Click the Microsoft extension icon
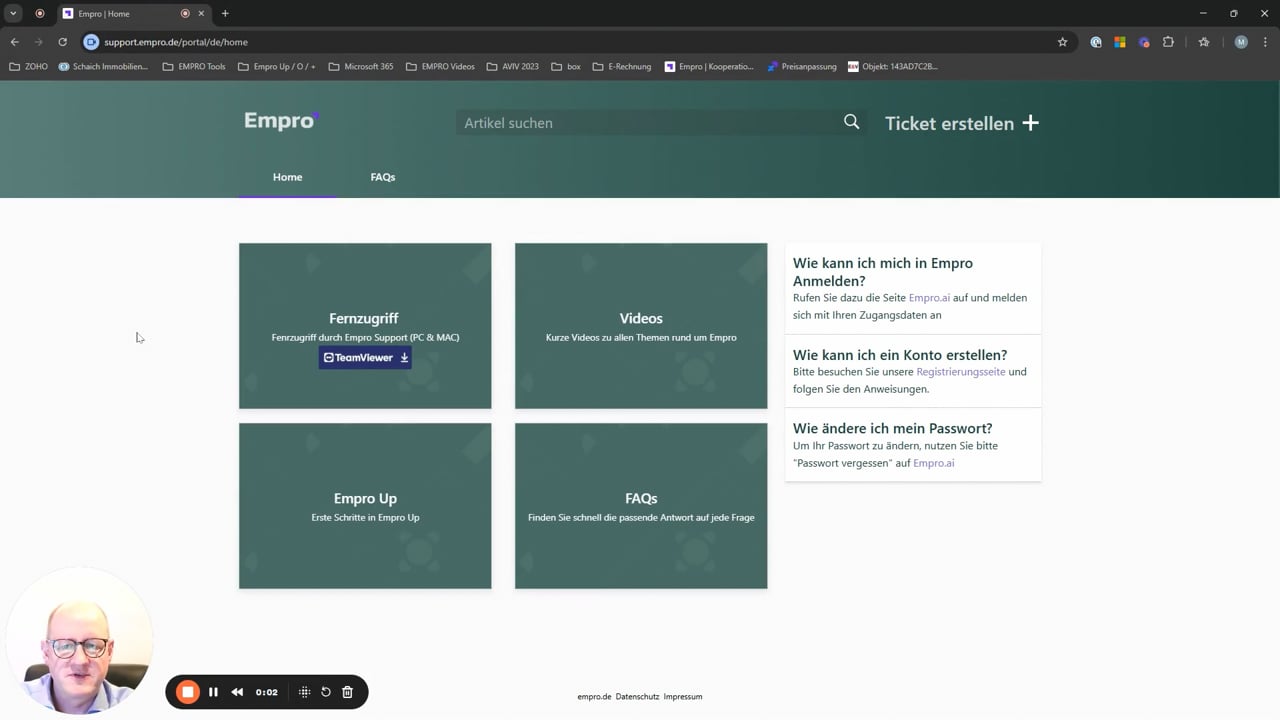Screen dimensions: 1280x720 coord(1120,42)
